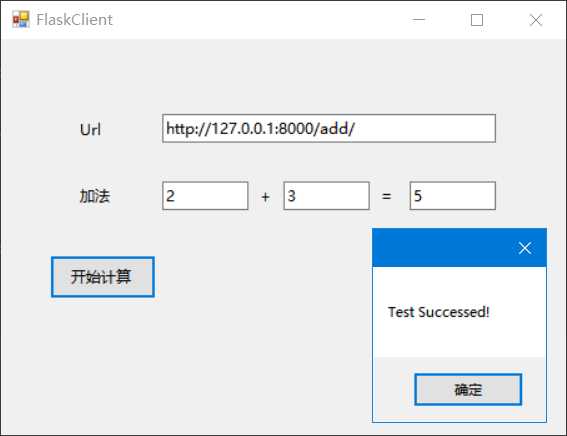Image resolution: width=567 pixels, height=436 pixels.
Task: Minimize the FlaskClient window
Action: point(419,20)
